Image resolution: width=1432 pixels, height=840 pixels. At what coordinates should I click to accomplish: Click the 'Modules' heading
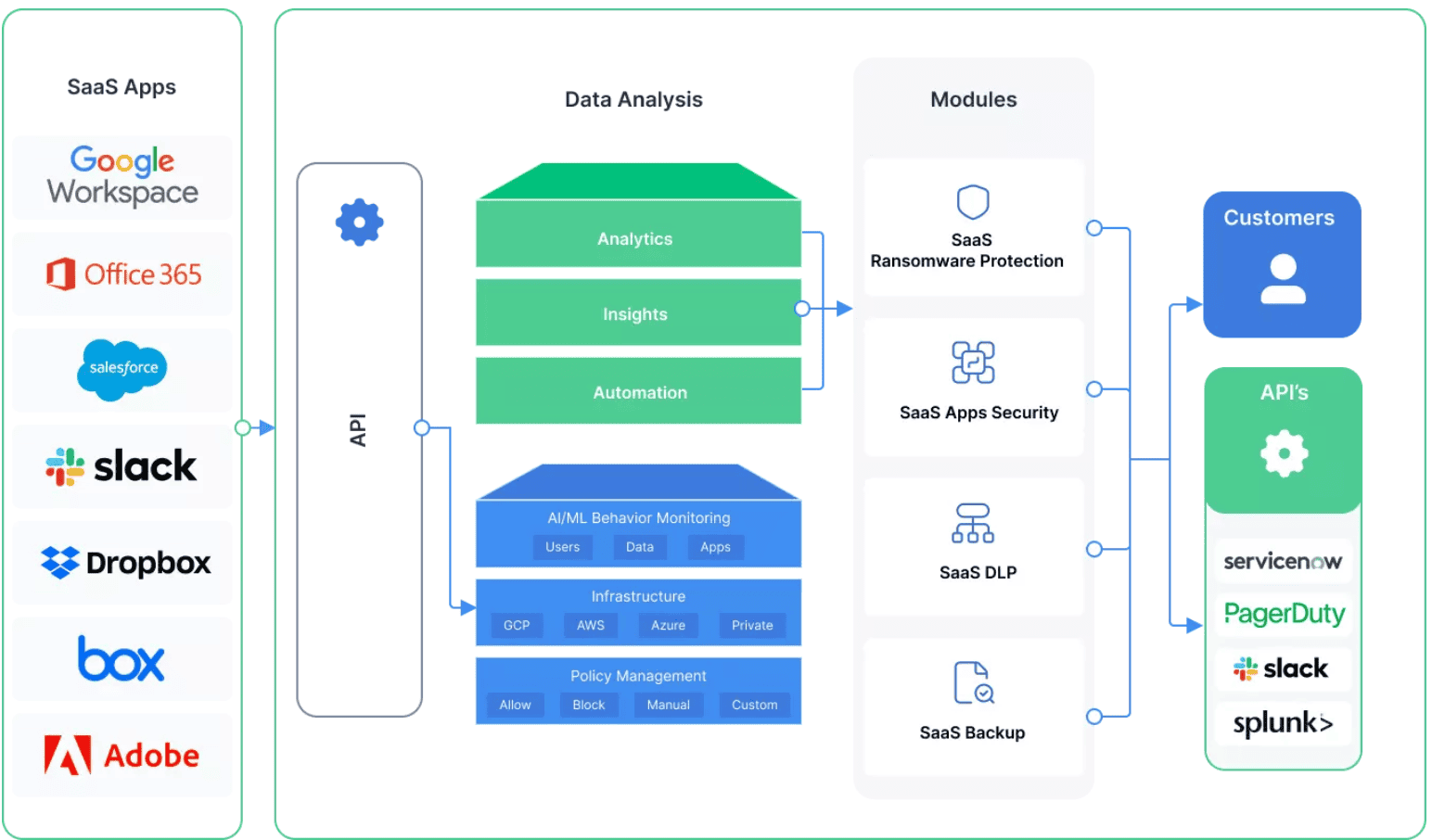click(x=974, y=99)
